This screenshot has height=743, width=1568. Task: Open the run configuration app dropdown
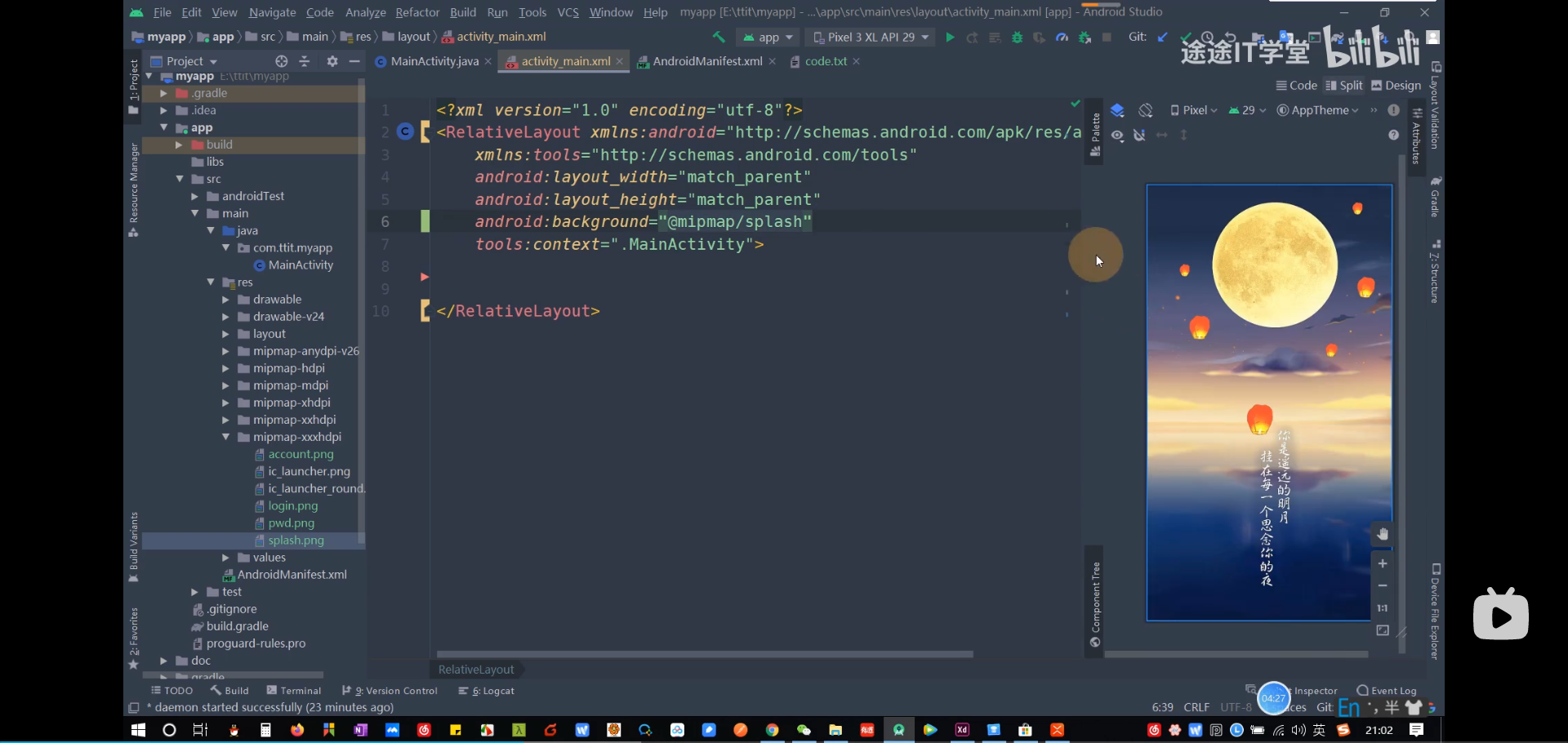768,38
